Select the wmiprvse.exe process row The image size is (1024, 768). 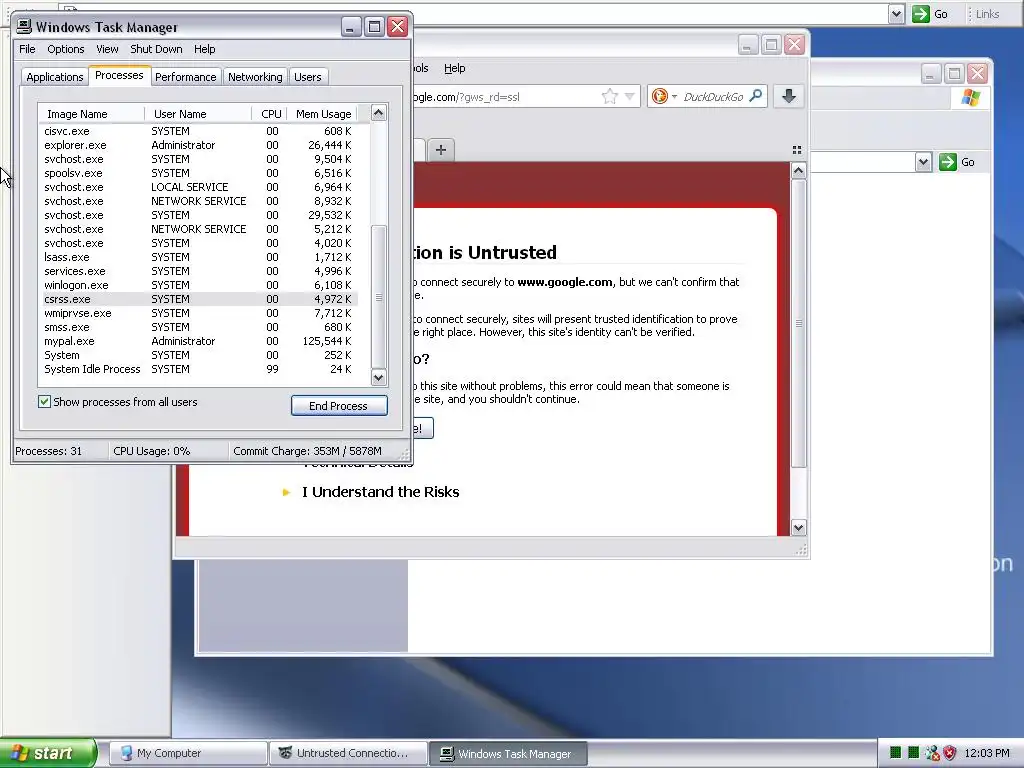[198, 313]
